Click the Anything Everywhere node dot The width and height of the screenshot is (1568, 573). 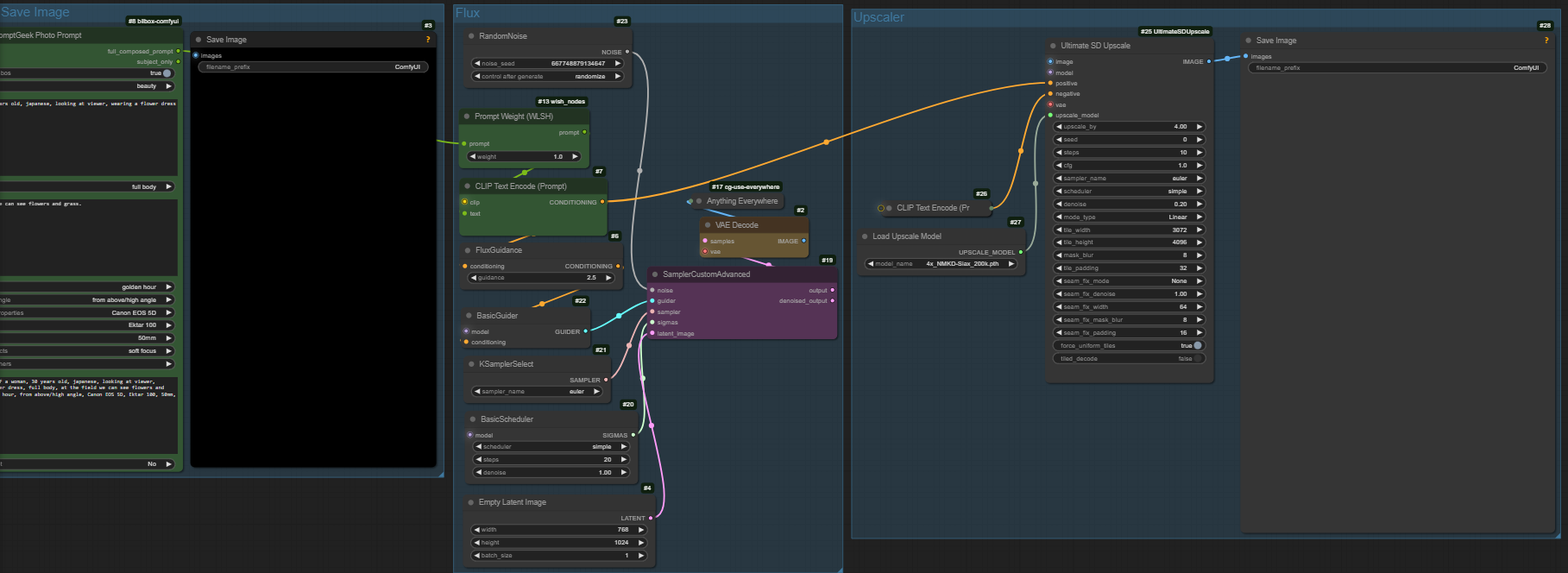coord(699,201)
